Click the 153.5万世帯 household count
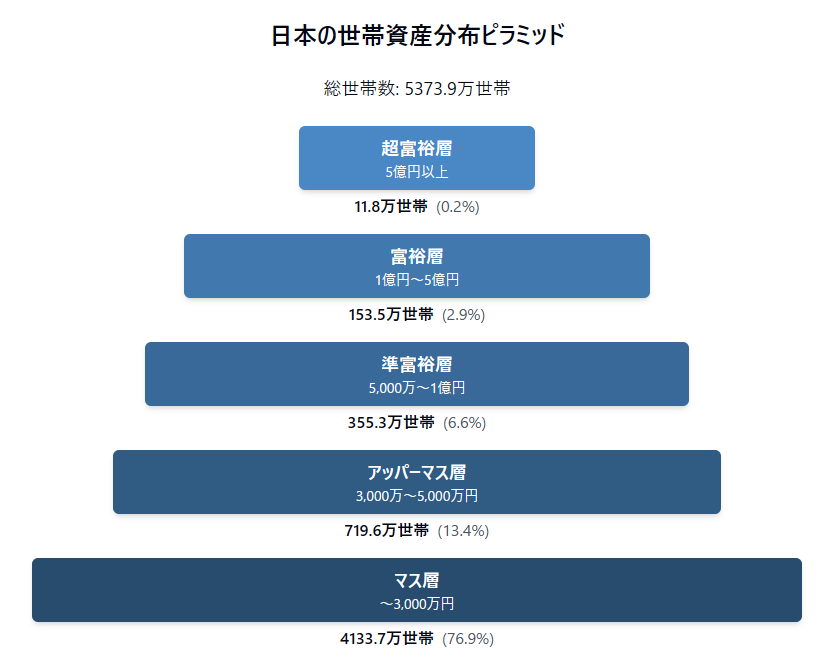 (x=391, y=315)
